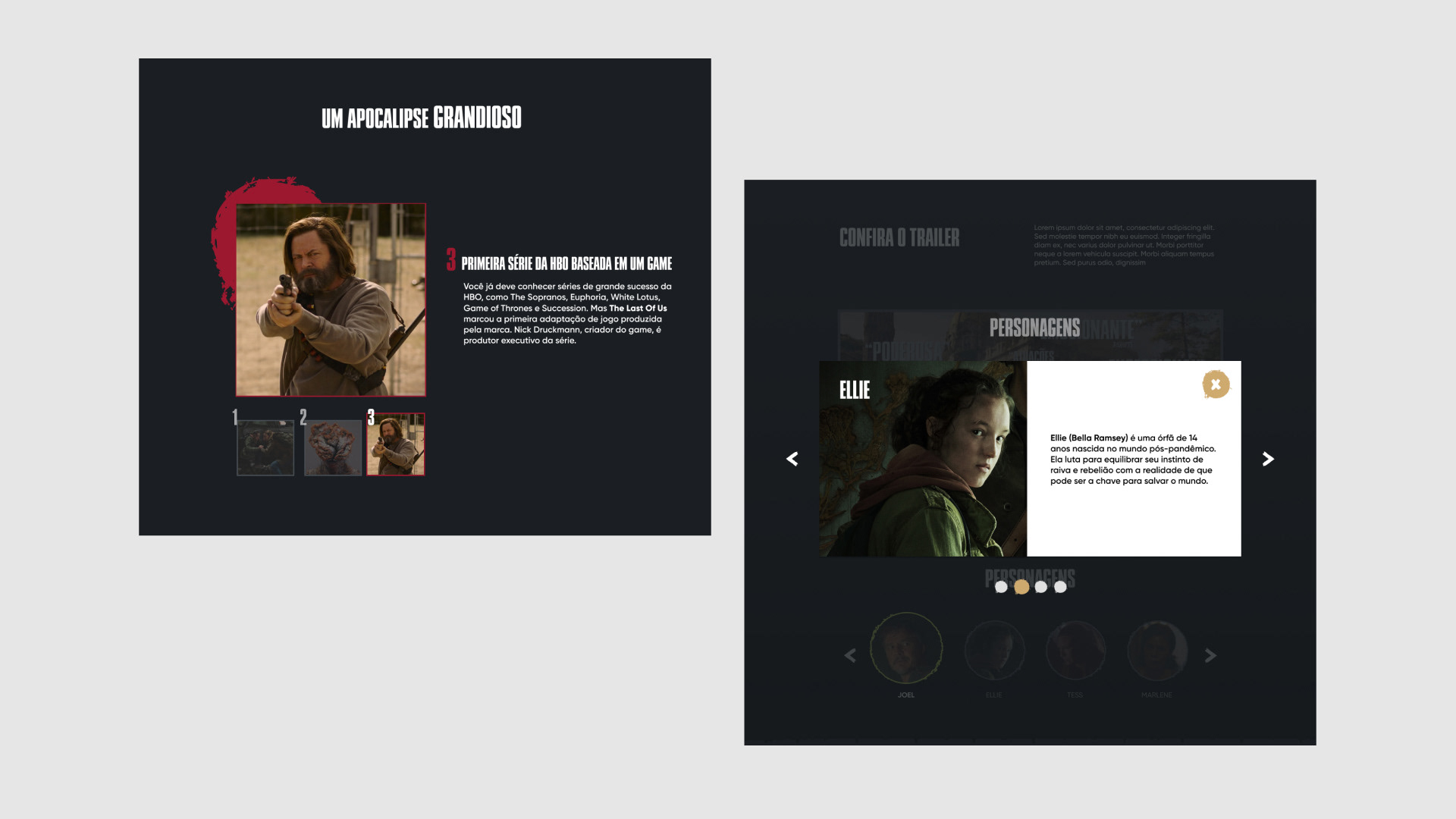
Task: Choose the Joel character avatar
Action: coord(906,649)
